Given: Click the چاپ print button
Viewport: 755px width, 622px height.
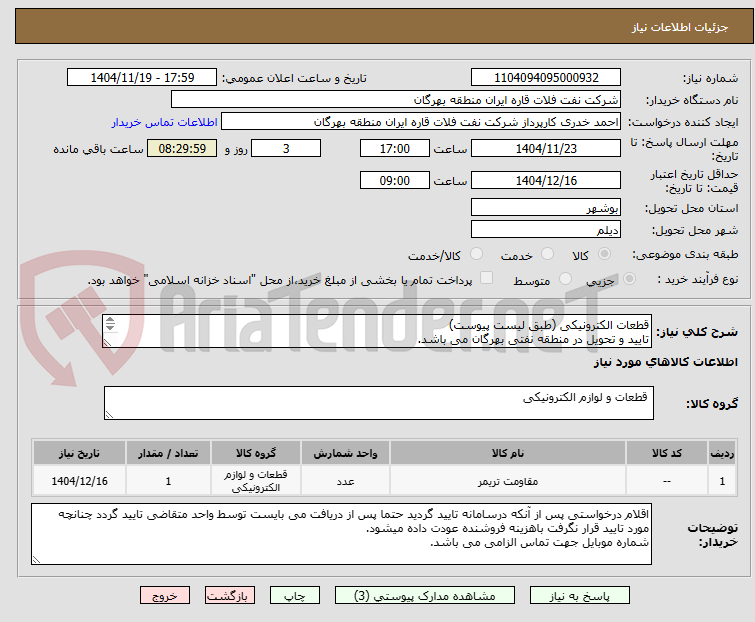Looking at the screenshot, I should click(295, 596).
